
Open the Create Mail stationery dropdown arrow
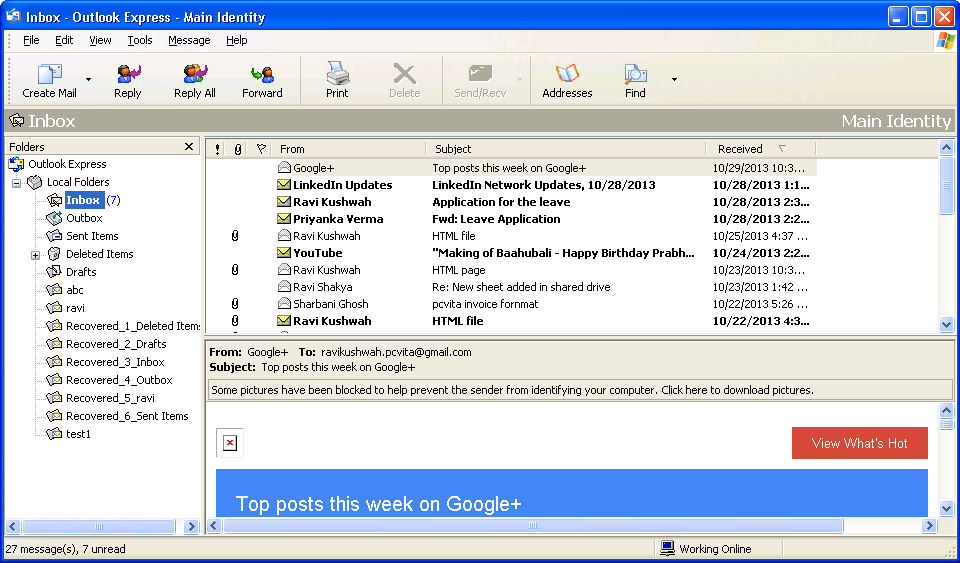point(88,80)
